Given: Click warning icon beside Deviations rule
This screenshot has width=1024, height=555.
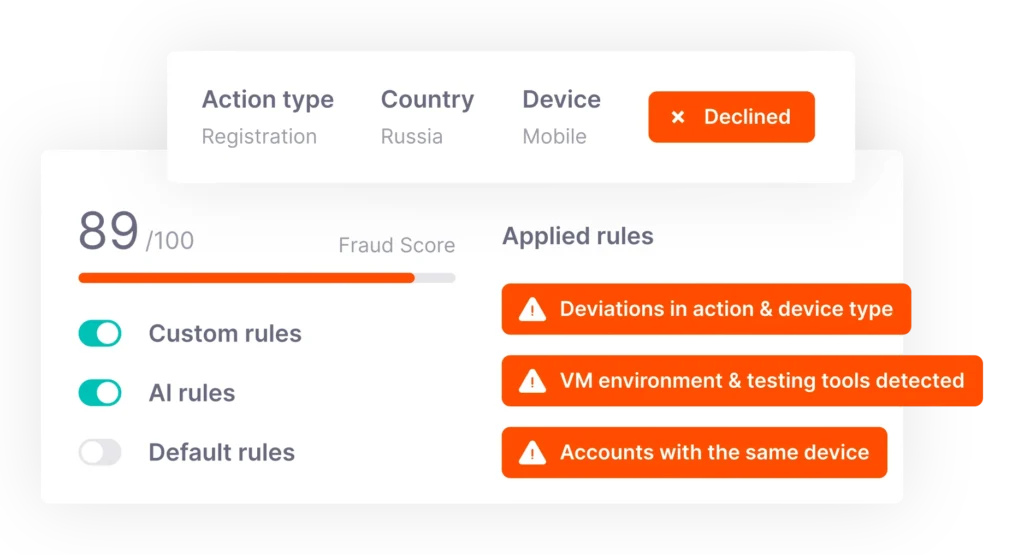Looking at the screenshot, I should [532, 310].
